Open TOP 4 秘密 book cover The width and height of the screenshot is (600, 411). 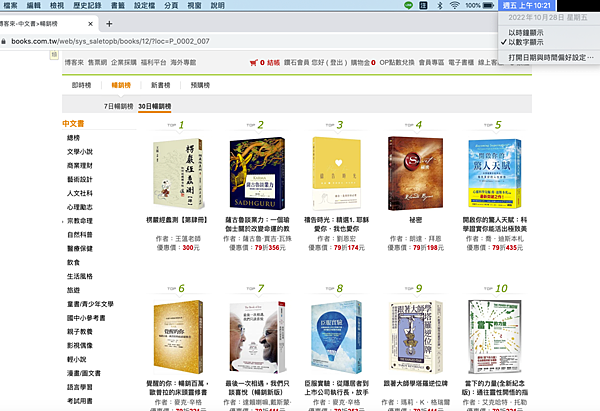(x=416, y=173)
